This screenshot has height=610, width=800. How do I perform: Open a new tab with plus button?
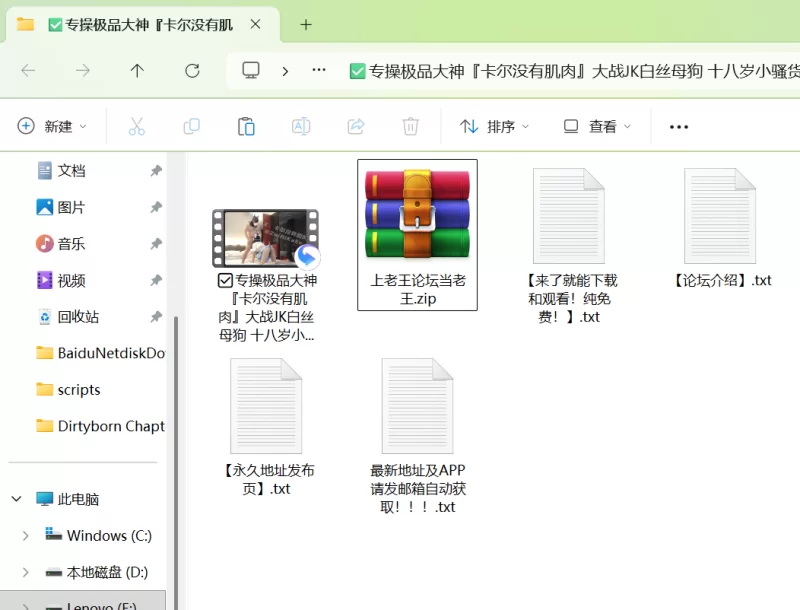tap(306, 24)
